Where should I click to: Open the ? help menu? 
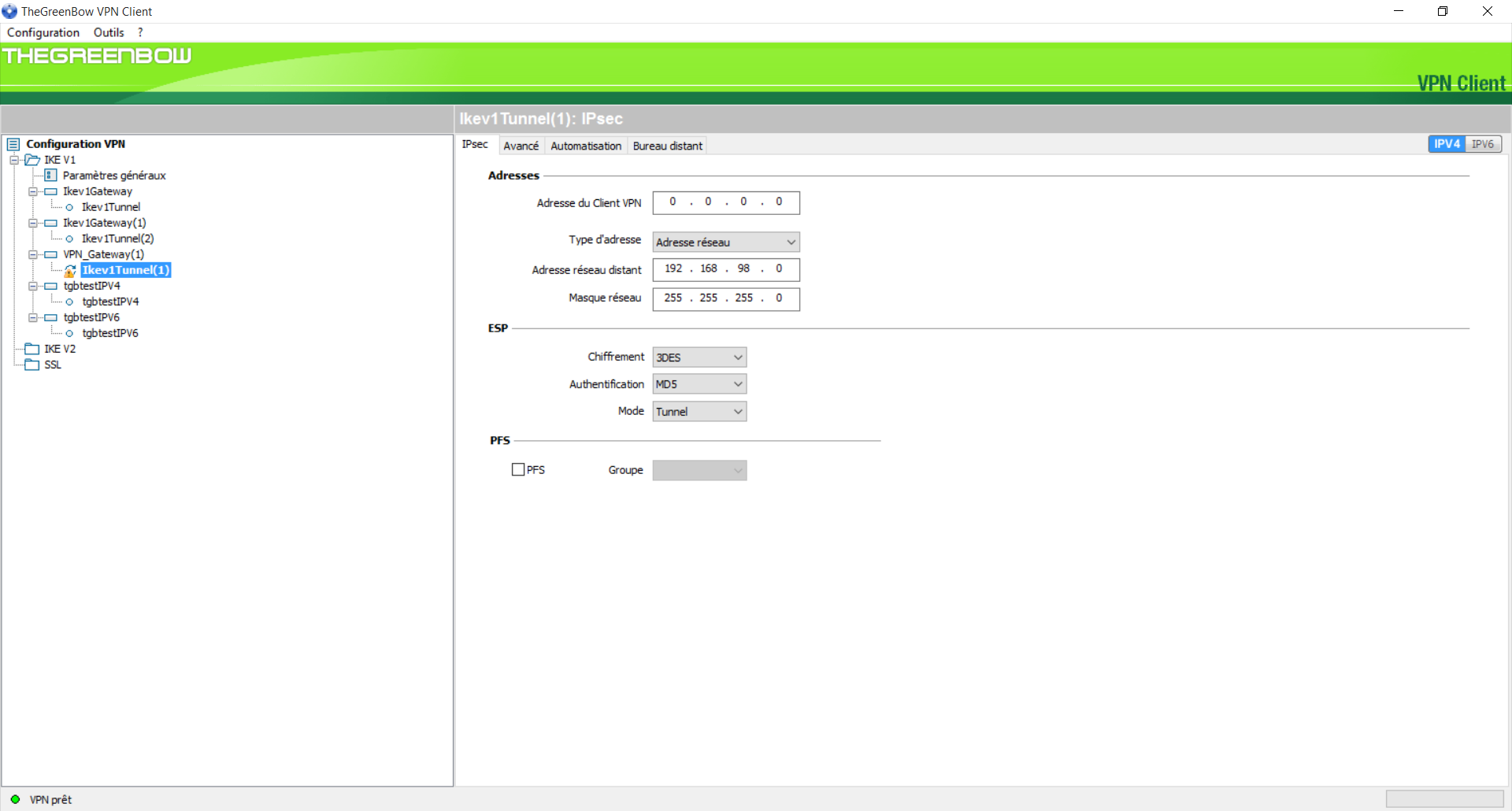pyautogui.click(x=140, y=32)
